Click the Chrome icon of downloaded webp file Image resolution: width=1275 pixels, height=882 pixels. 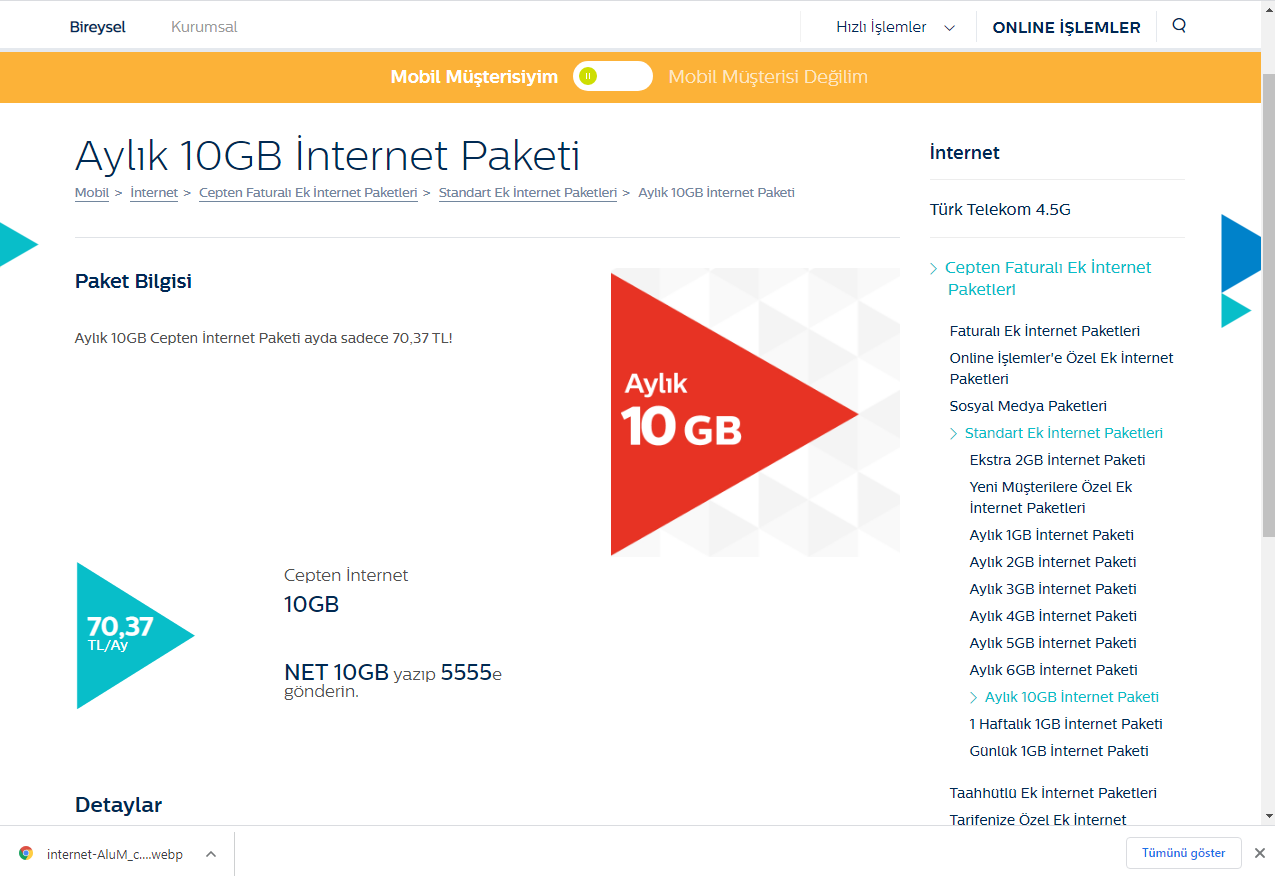click(x=26, y=854)
